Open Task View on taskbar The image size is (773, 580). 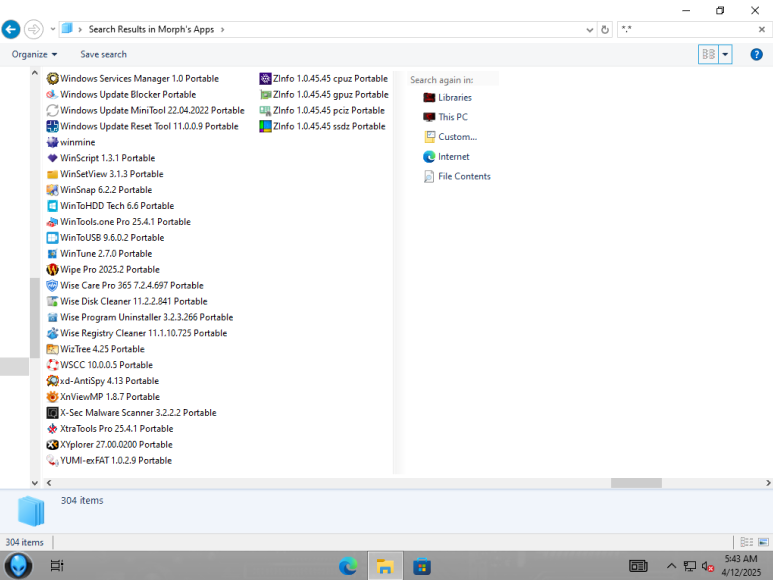57,566
